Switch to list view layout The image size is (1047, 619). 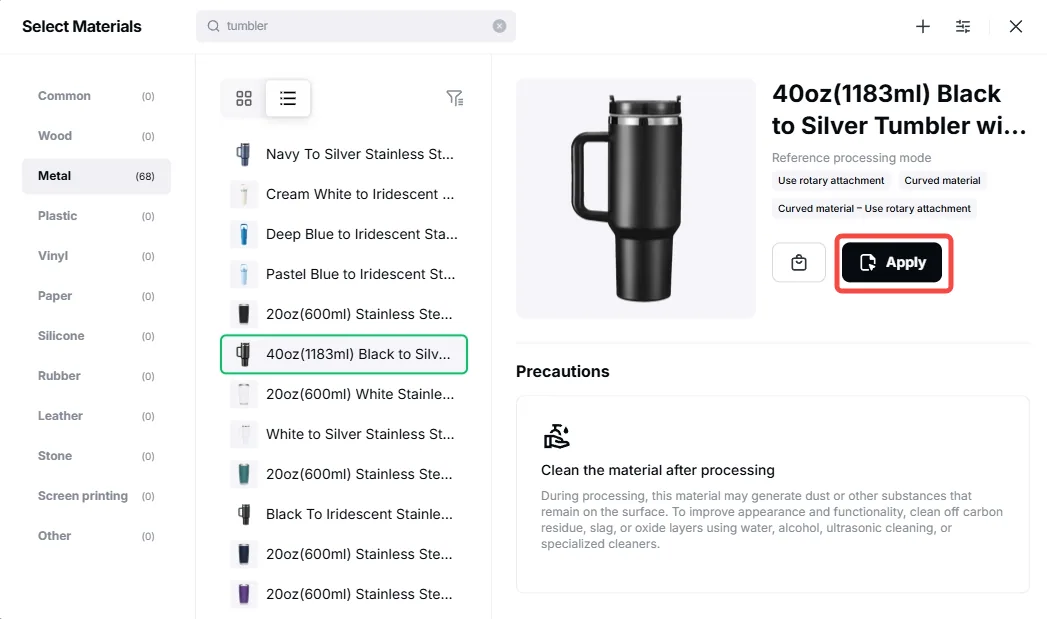(x=288, y=99)
